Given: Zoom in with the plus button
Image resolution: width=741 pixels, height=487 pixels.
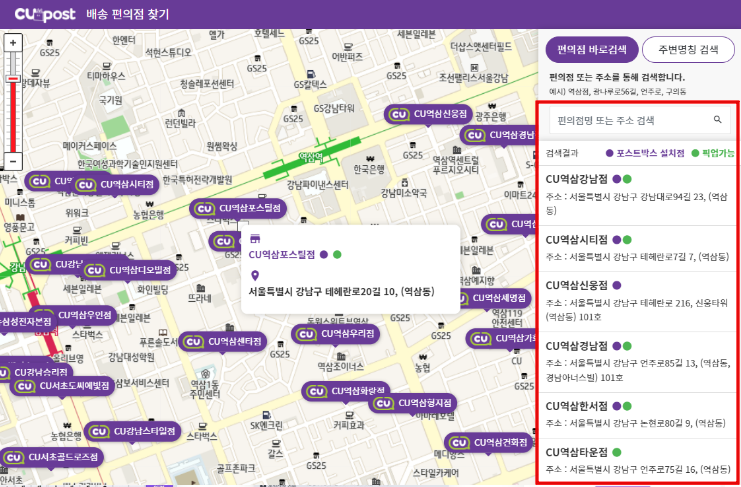Looking at the screenshot, I should (13, 43).
